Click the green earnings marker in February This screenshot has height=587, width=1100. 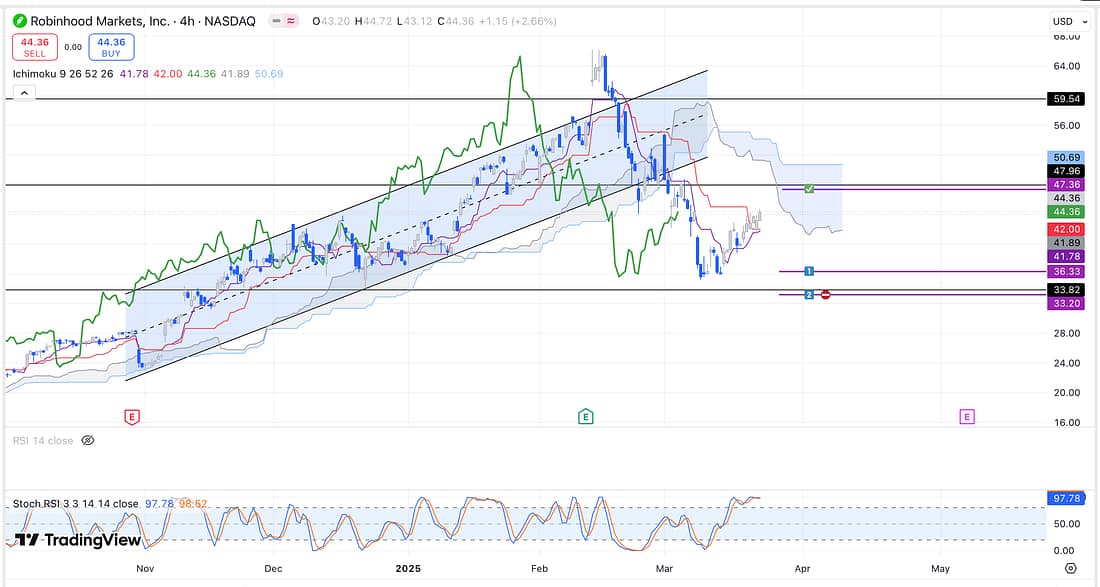[585, 416]
